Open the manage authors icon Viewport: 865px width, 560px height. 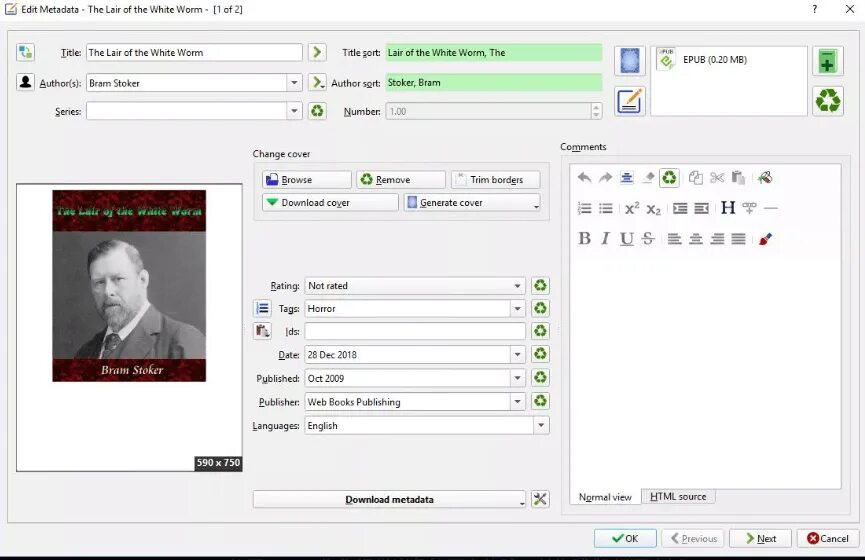[25, 82]
